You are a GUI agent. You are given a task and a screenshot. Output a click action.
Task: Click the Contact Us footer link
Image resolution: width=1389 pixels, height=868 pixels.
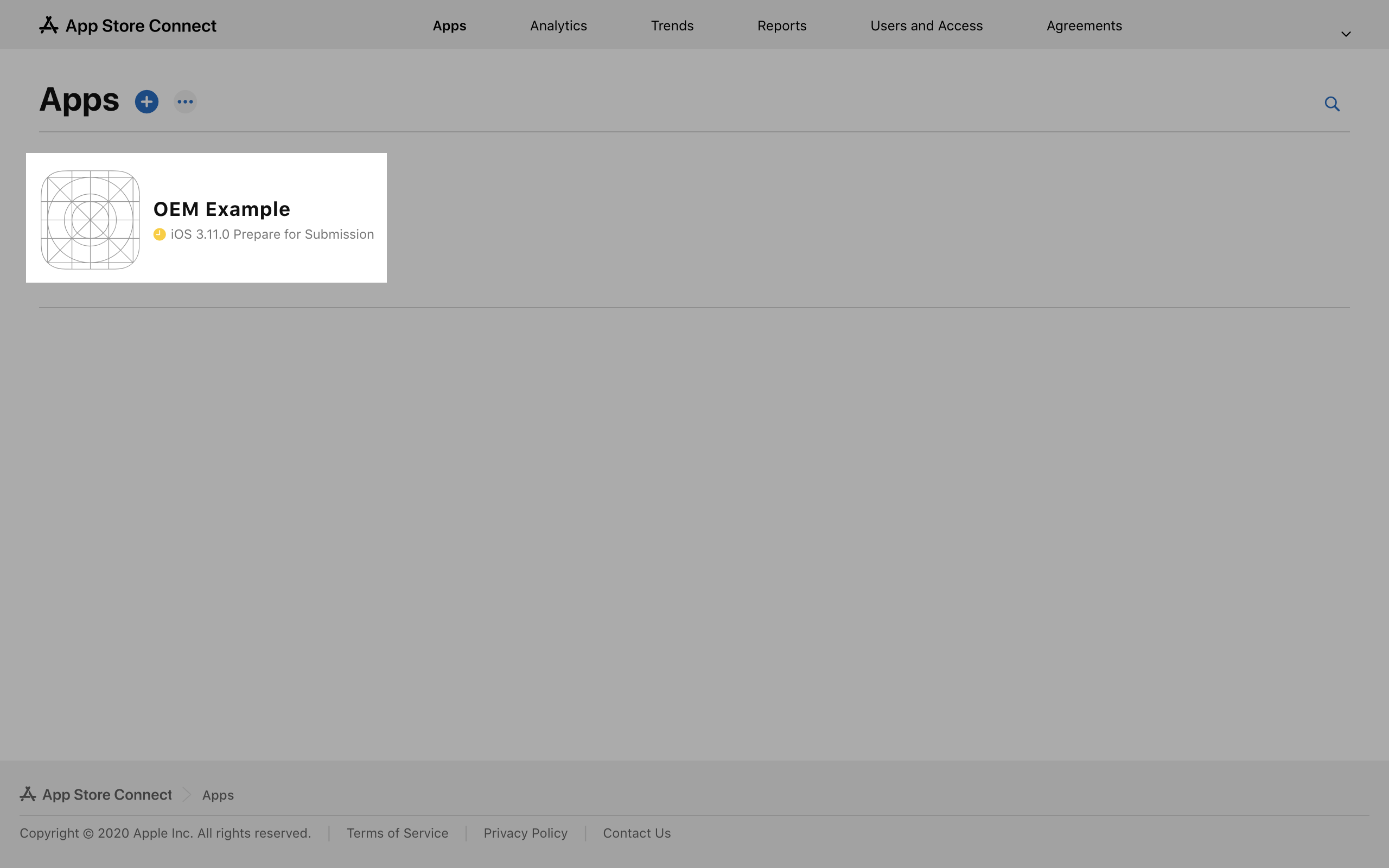coord(636,833)
